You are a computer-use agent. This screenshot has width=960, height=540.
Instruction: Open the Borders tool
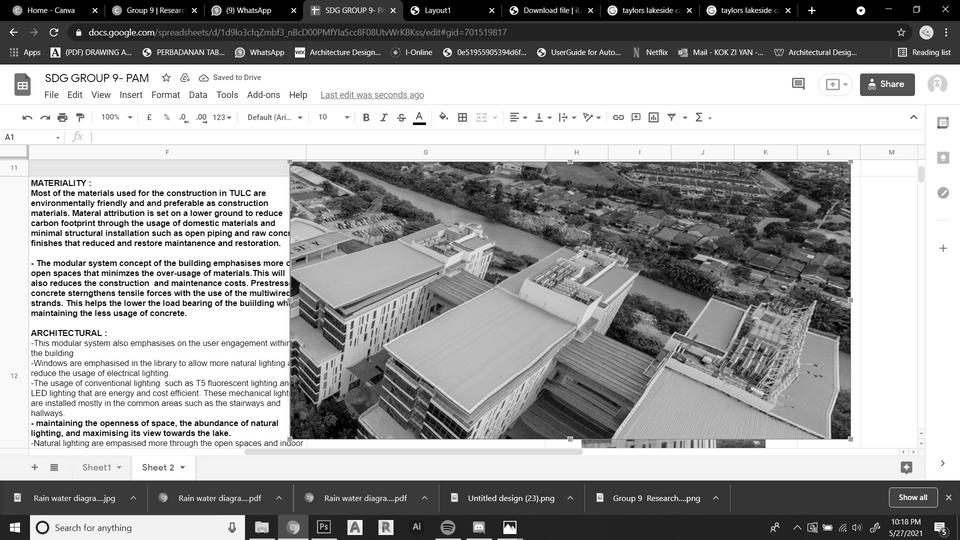pyautogui.click(x=462, y=117)
